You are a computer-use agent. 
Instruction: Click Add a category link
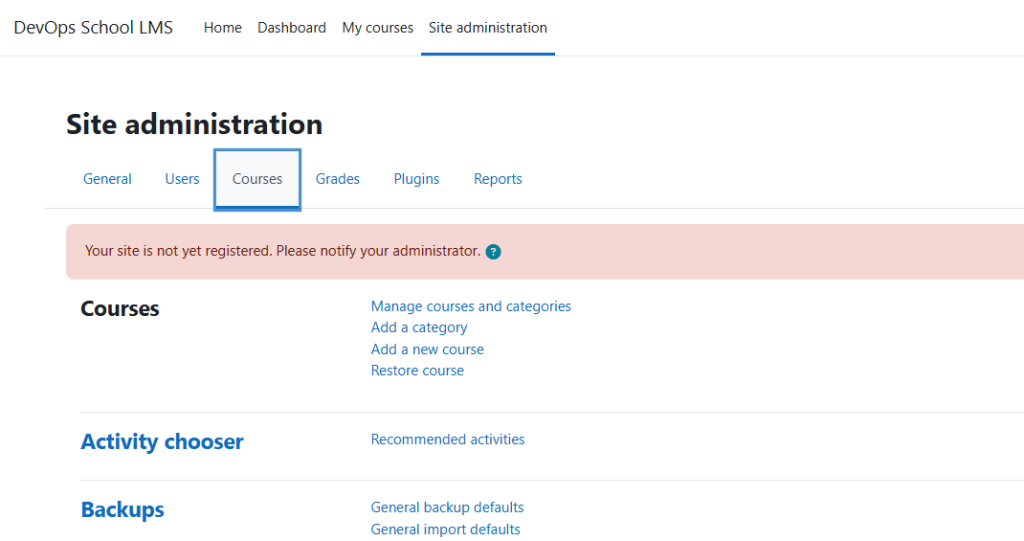click(x=419, y=327)
